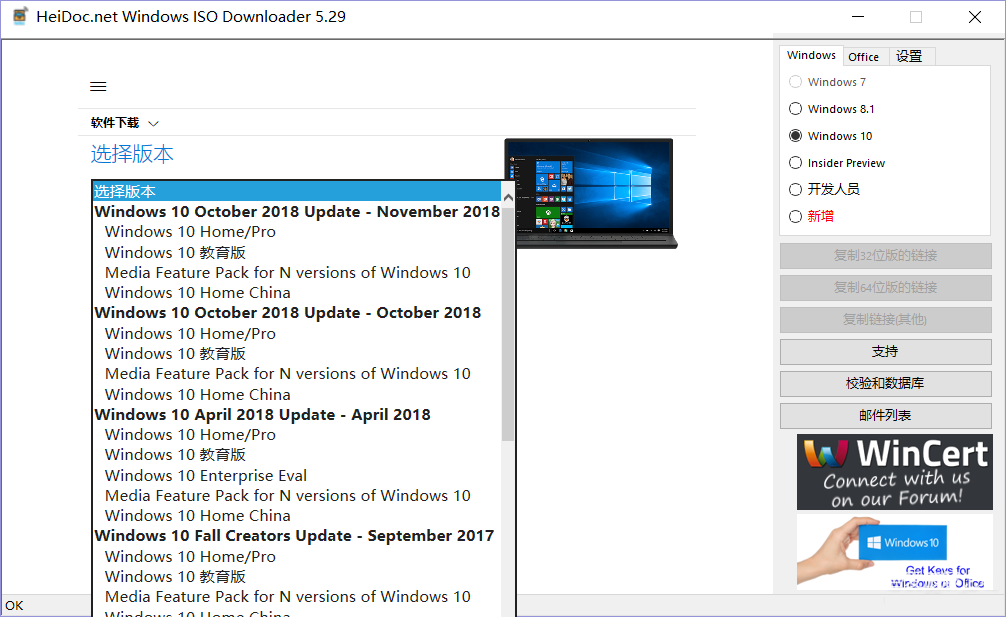Select Windows 10 Home China under April 2018
The image size is (1006, 617).
[197, 515]
